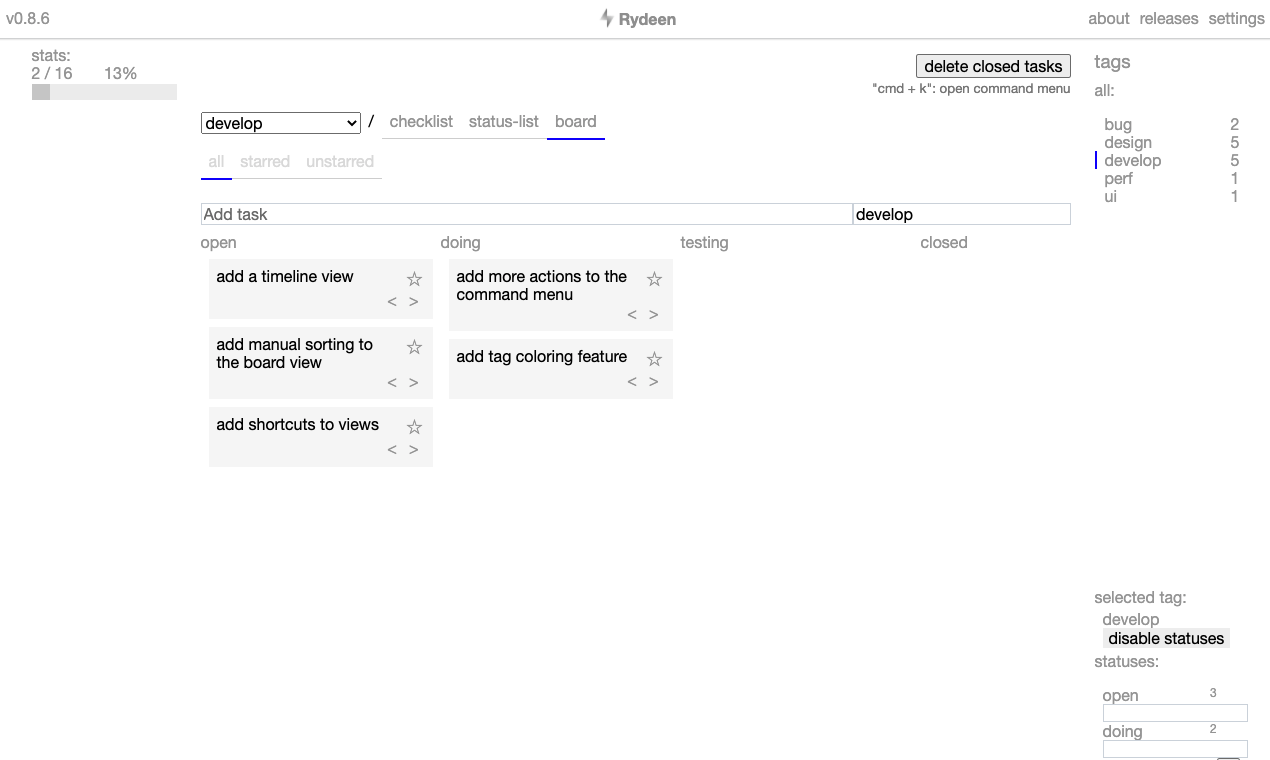Click the '2 / 16' stats count
The image size is (1270, 760).
pos(52,73)
